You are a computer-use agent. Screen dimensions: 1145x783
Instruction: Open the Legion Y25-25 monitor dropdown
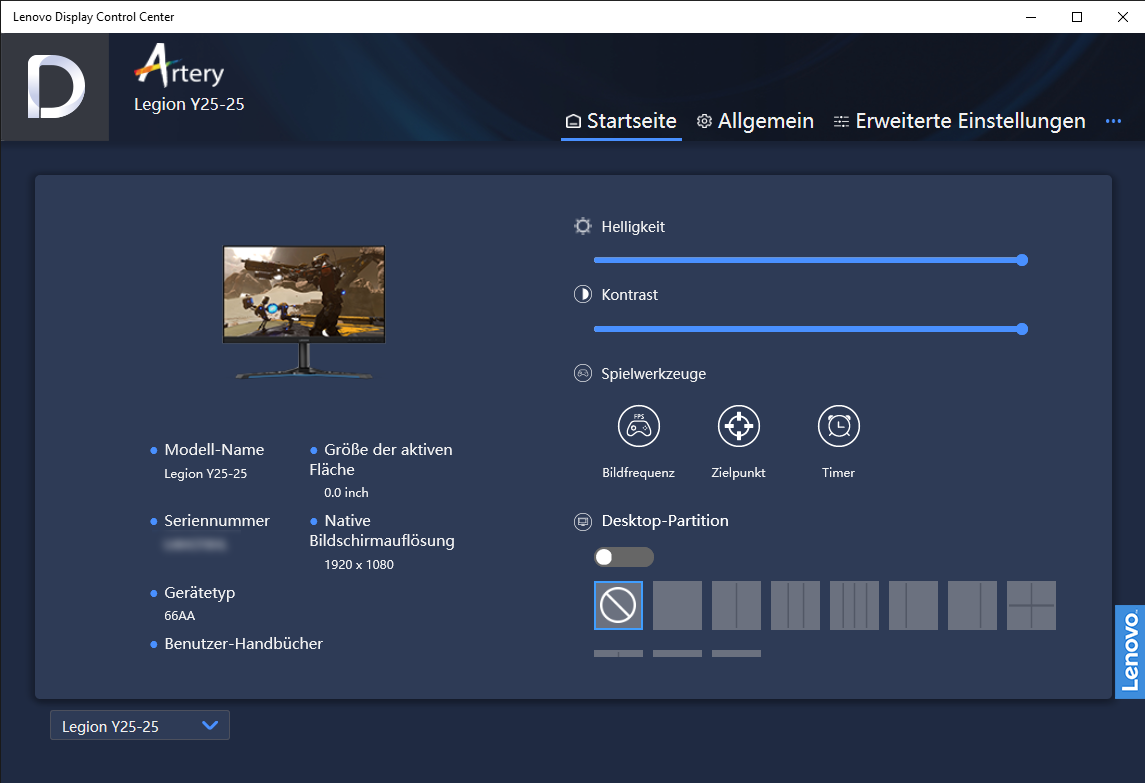tap(140, 726)
